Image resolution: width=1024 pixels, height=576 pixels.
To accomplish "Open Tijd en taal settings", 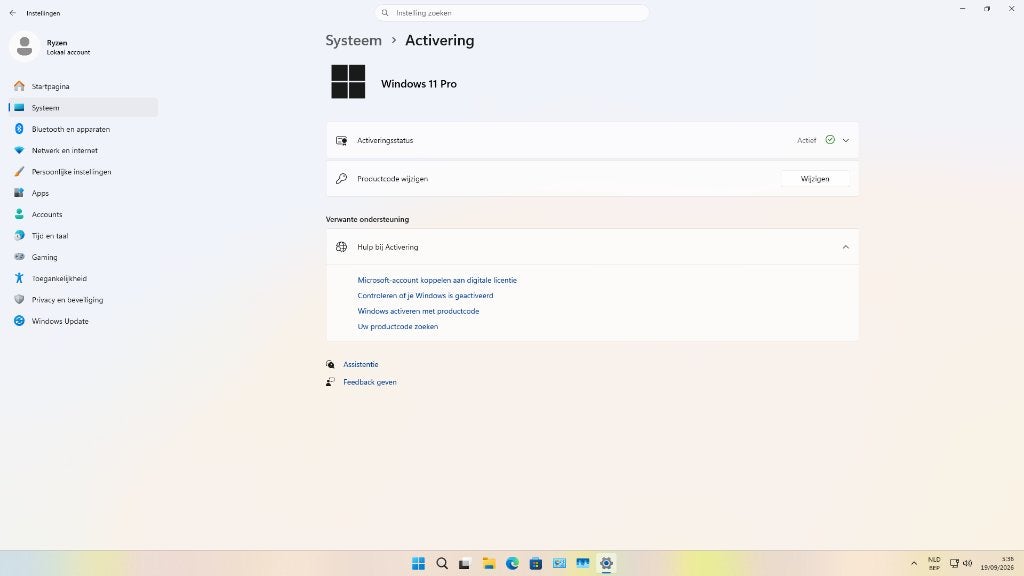I will [x=83, y=236].
